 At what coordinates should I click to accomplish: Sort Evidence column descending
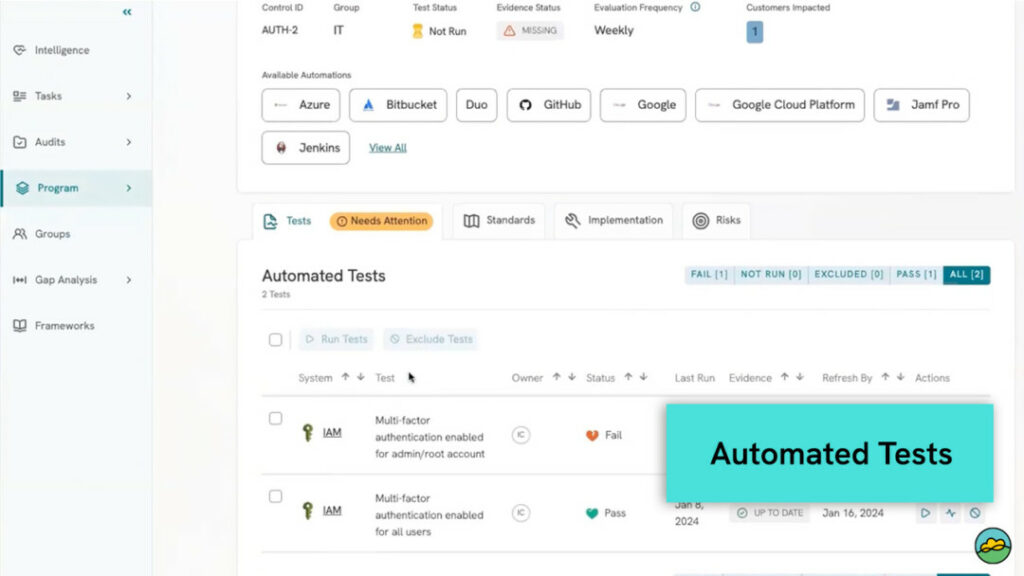pos(799,377)
